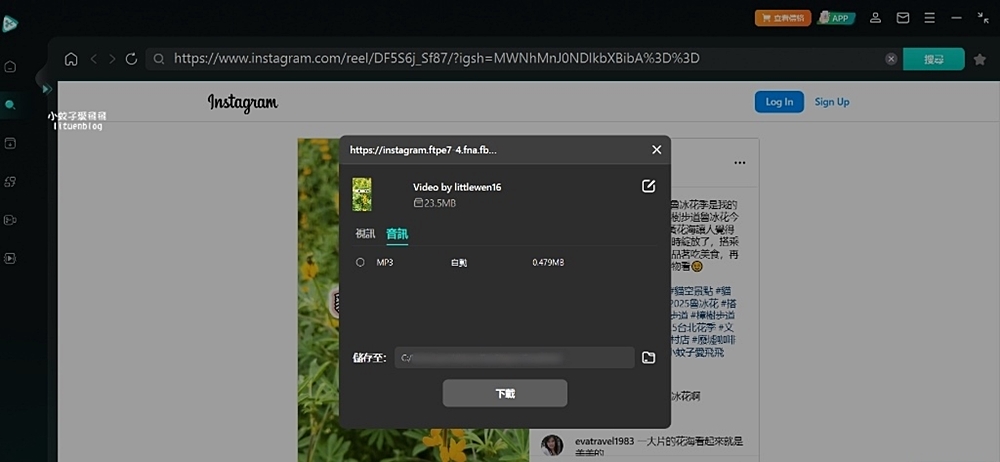Viewport: 1000px width, 462px height.
Task: Open the screen recorder icon in the left sidebar
Action: coord(10,220)
